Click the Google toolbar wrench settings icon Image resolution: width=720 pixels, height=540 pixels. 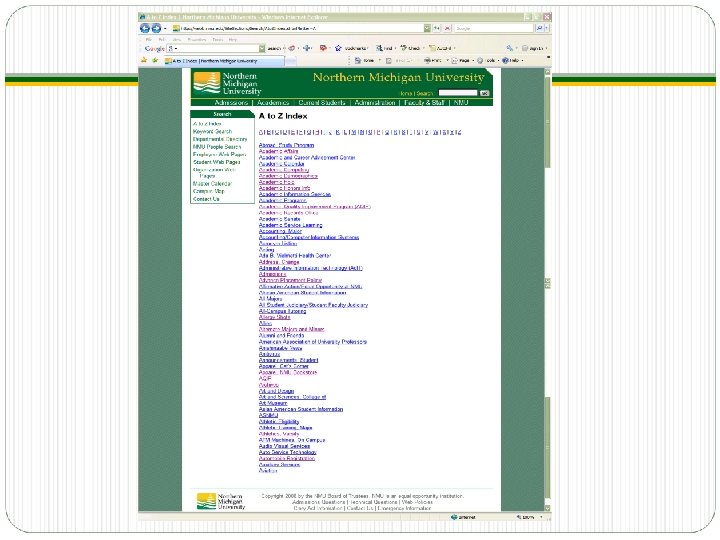(509, 48)
